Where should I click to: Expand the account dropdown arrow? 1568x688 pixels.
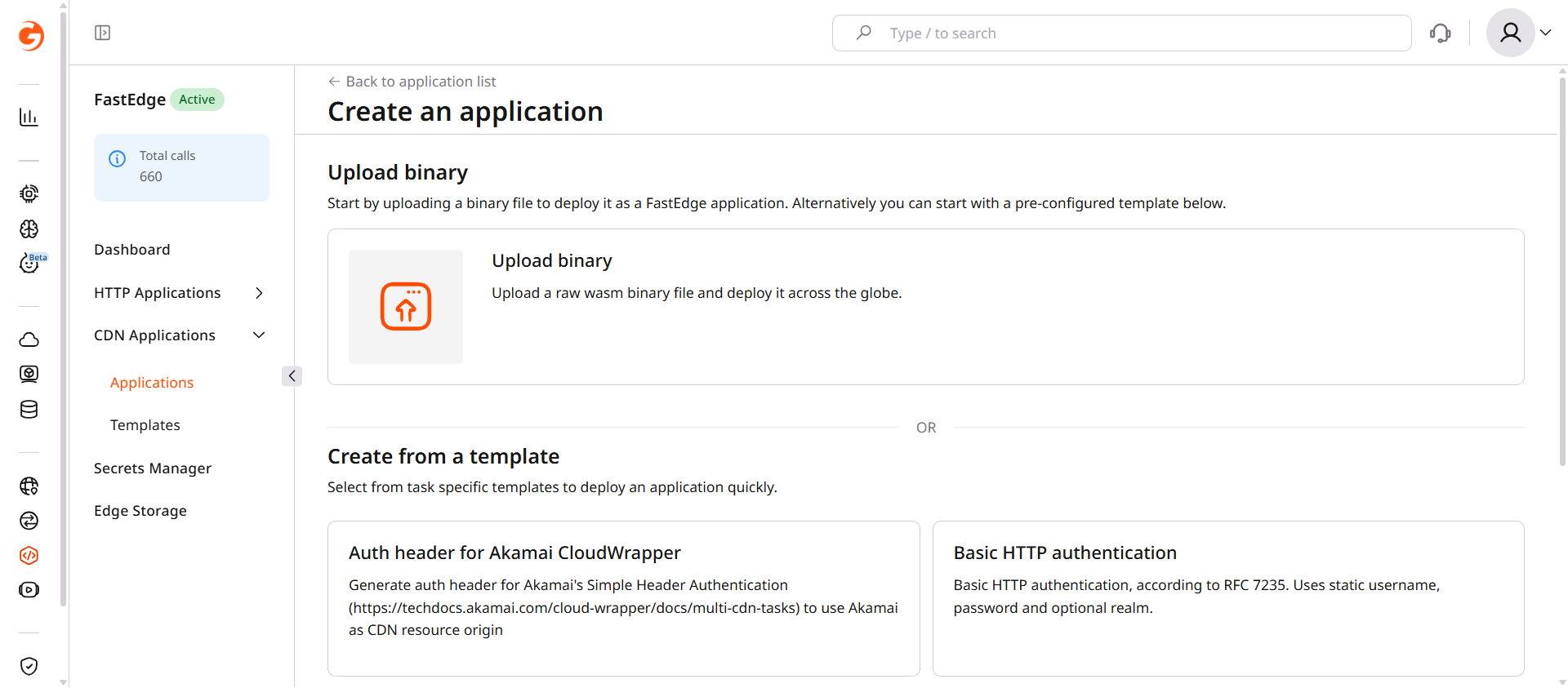pos(1546,33)
